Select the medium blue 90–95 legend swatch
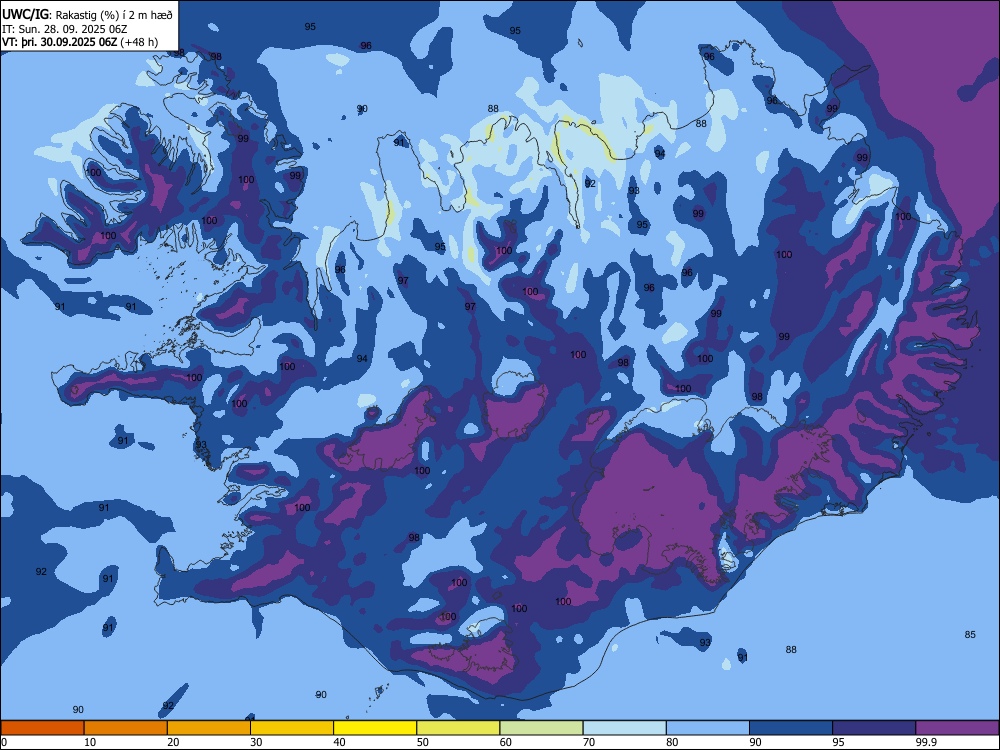The width and height of the screenshot is (1000, 750). (x=791, y=728)
